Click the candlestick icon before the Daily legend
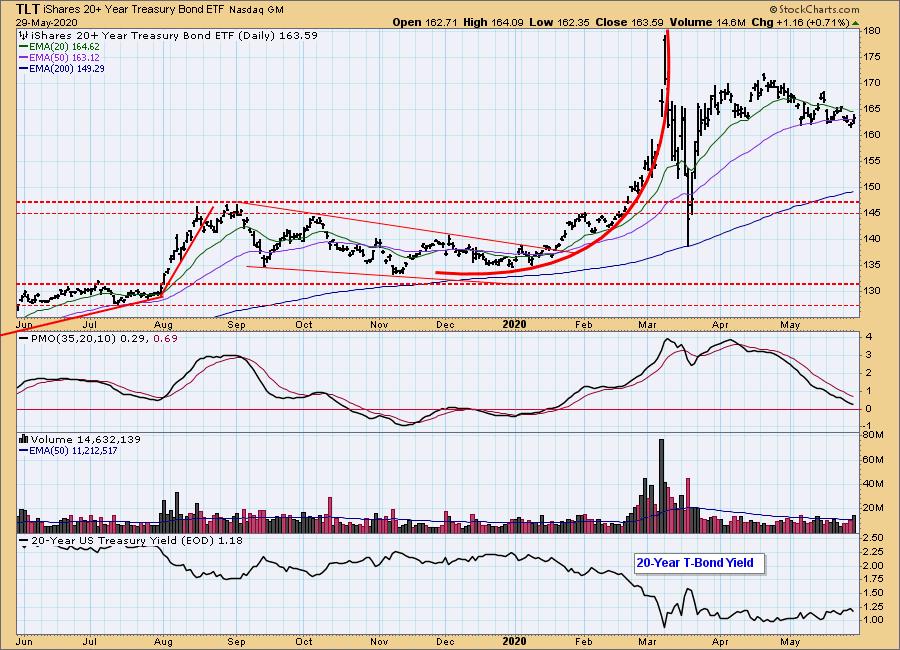Viewport: 900px width, 650px height. tap(24, 36)
